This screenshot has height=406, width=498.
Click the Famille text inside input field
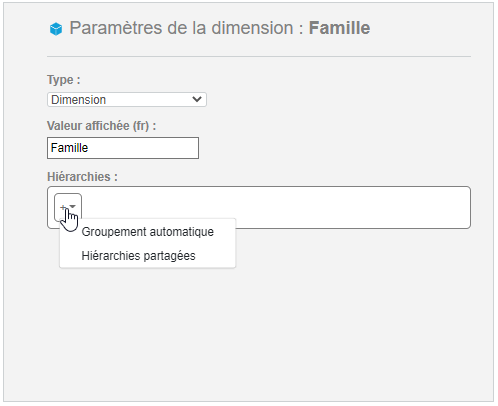coord(69,148)
